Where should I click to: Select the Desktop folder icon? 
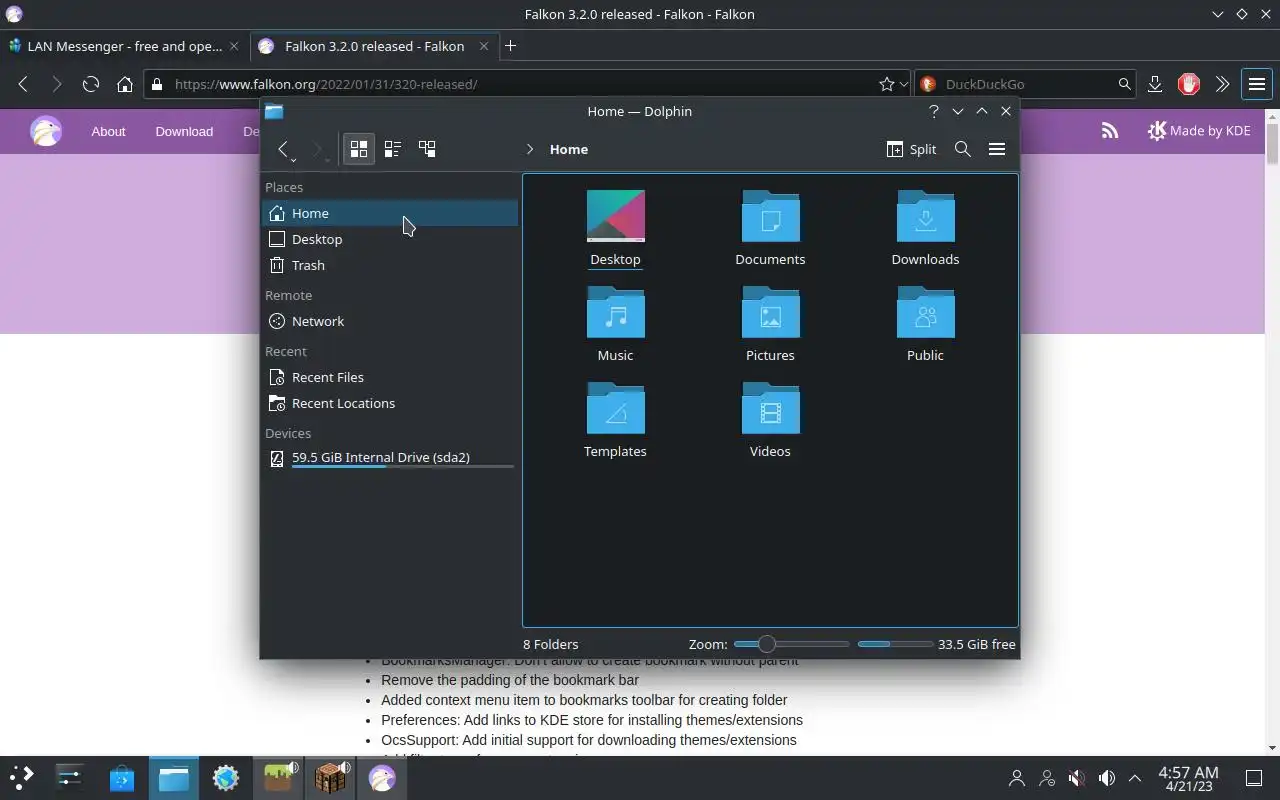[615, 216]
